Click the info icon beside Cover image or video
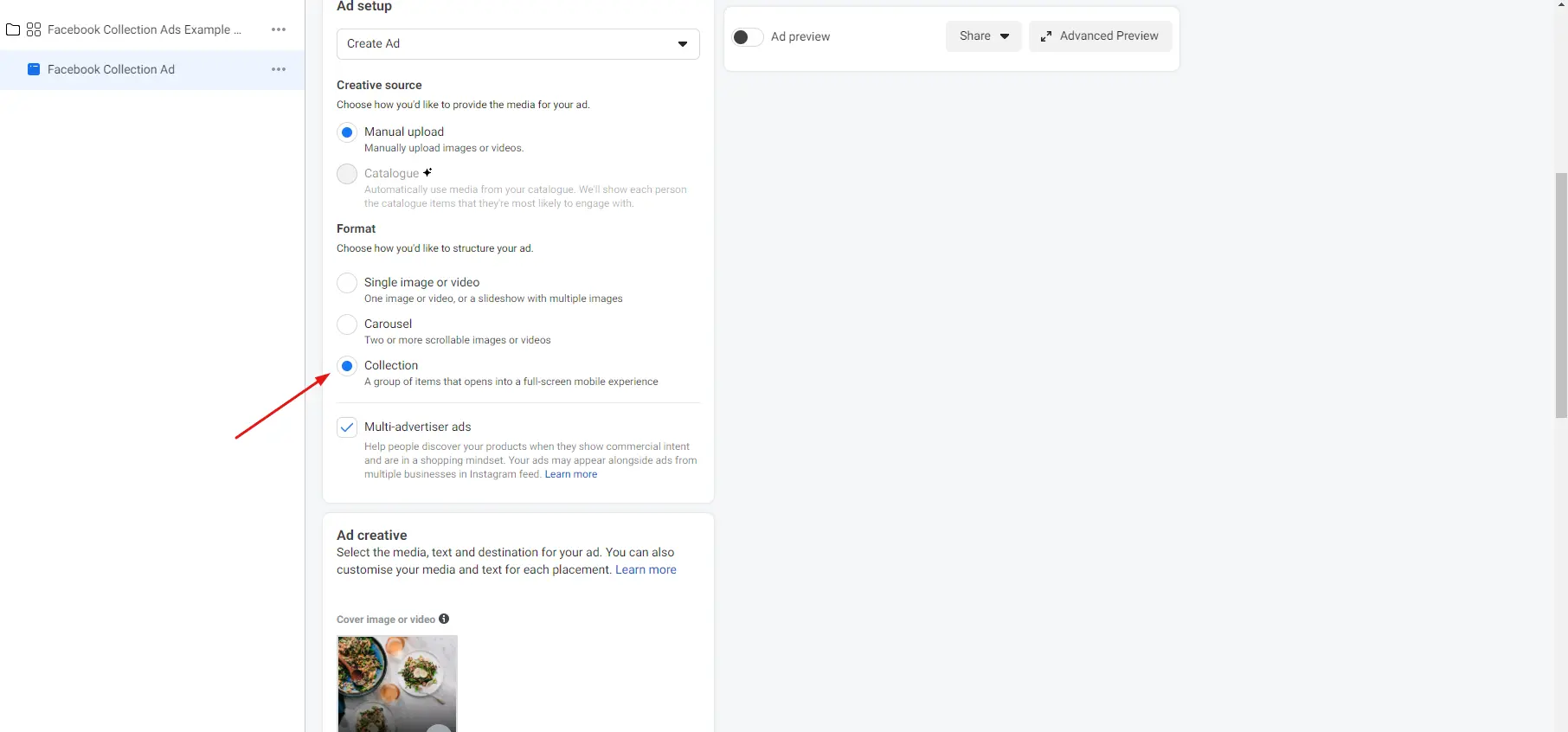 [443, 620]
